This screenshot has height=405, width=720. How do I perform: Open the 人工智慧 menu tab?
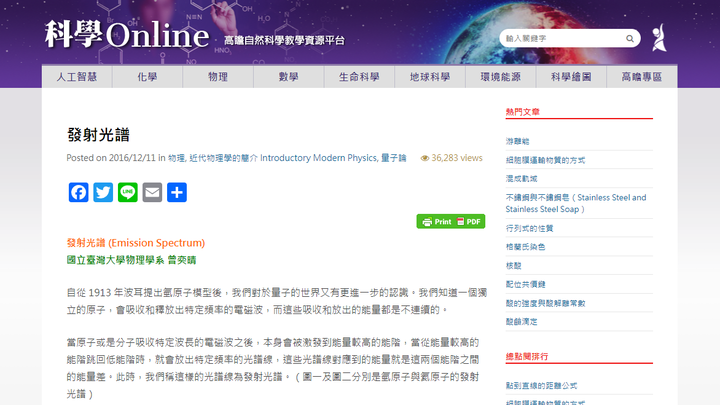point(77,77)
